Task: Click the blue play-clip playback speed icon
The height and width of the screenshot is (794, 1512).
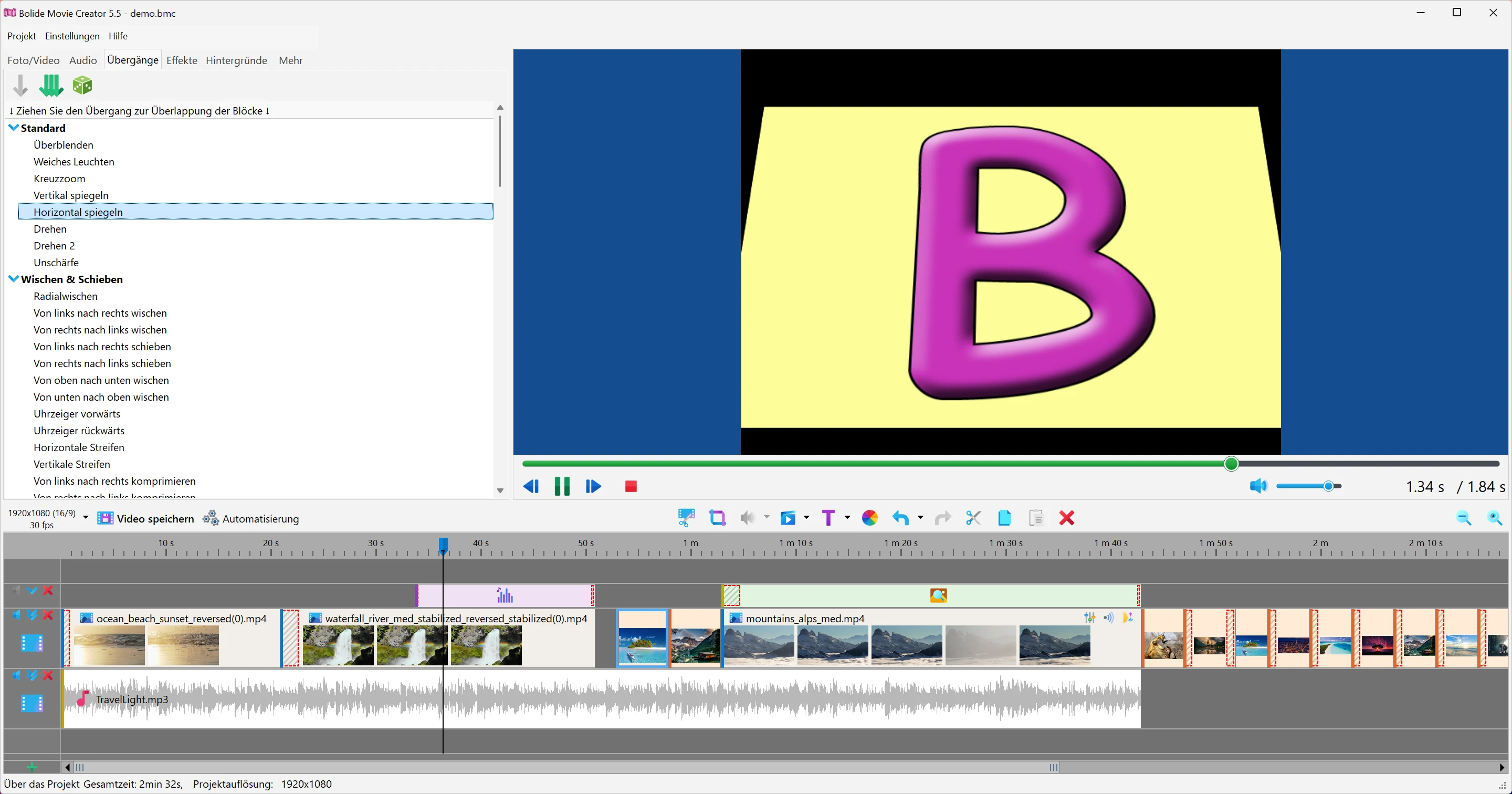Action: pyautogui.click(x=787, y=518)
